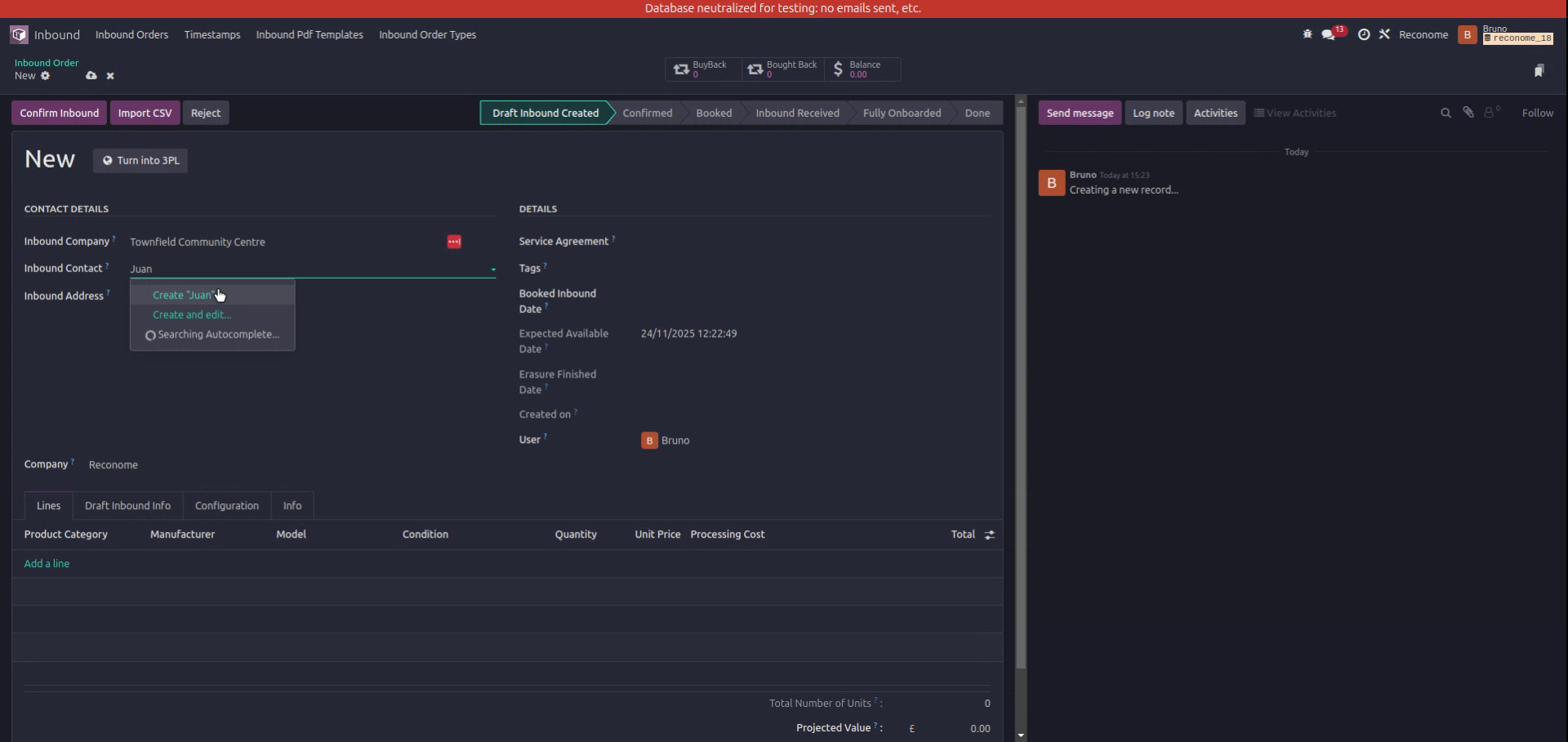
Task: Click the red warning icon beside Townfield Community Centre
Action: click(453, 241)
